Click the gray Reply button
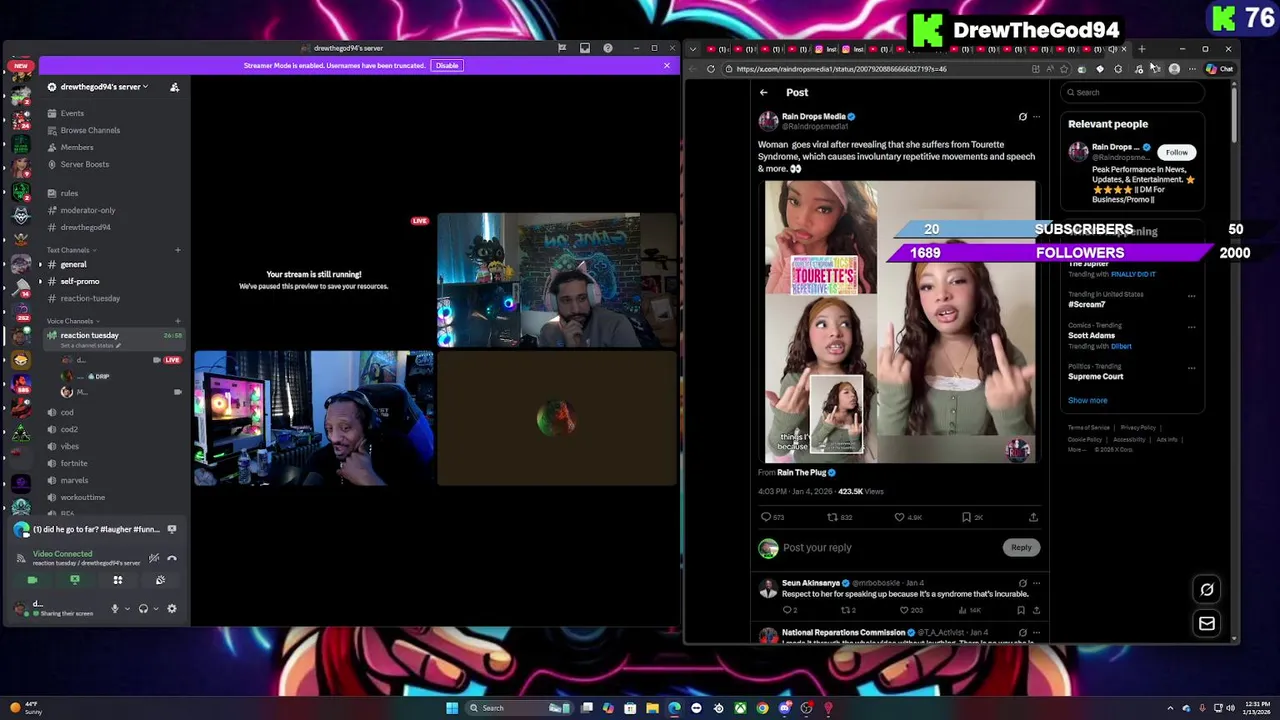Image resolution: width=1280 pixels, height=720 pixels. click(1021, 547)
